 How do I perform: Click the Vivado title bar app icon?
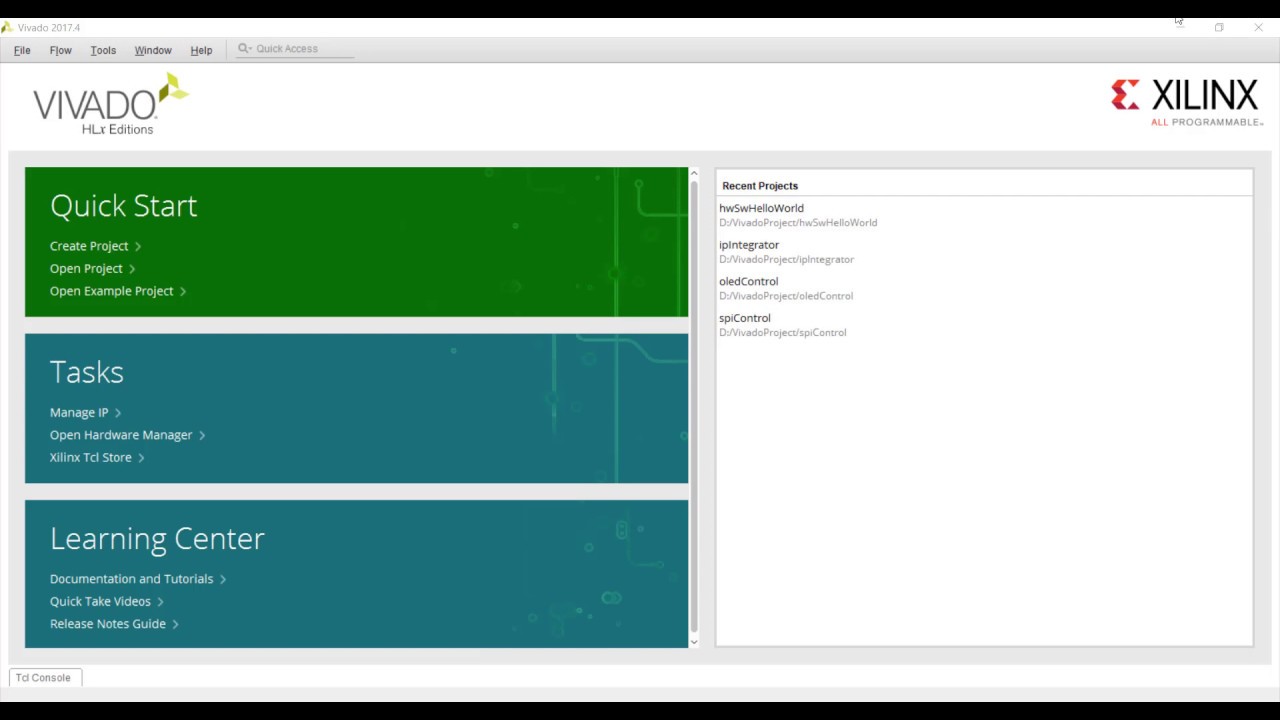(7, 27)
